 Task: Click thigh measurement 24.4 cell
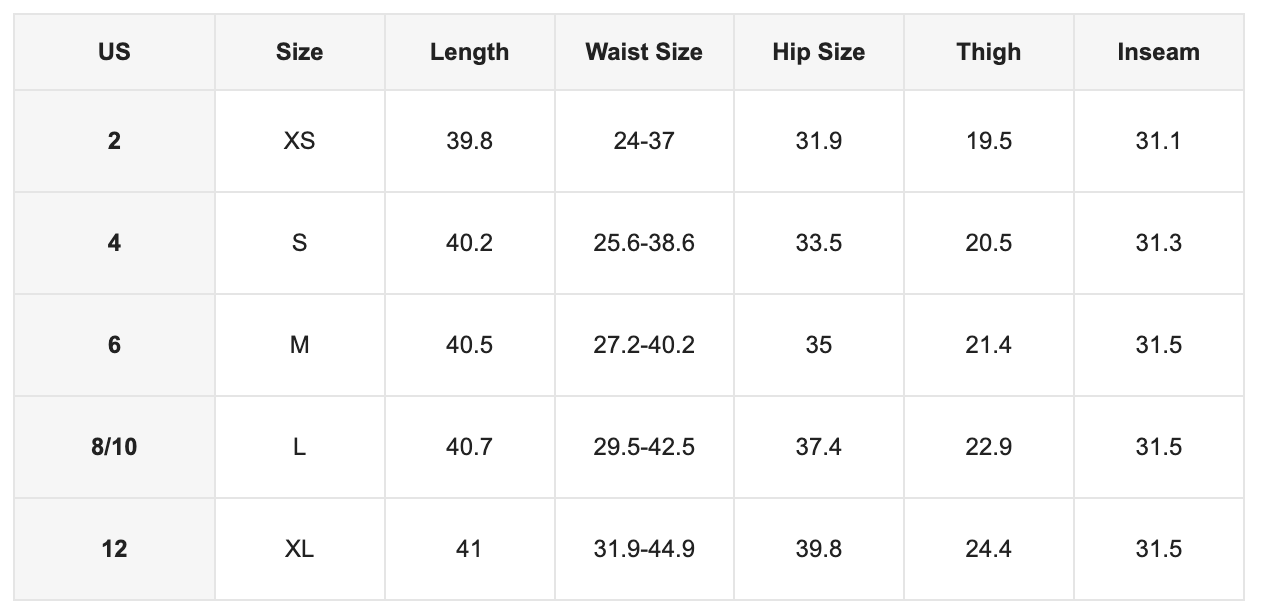click(988, 549)
